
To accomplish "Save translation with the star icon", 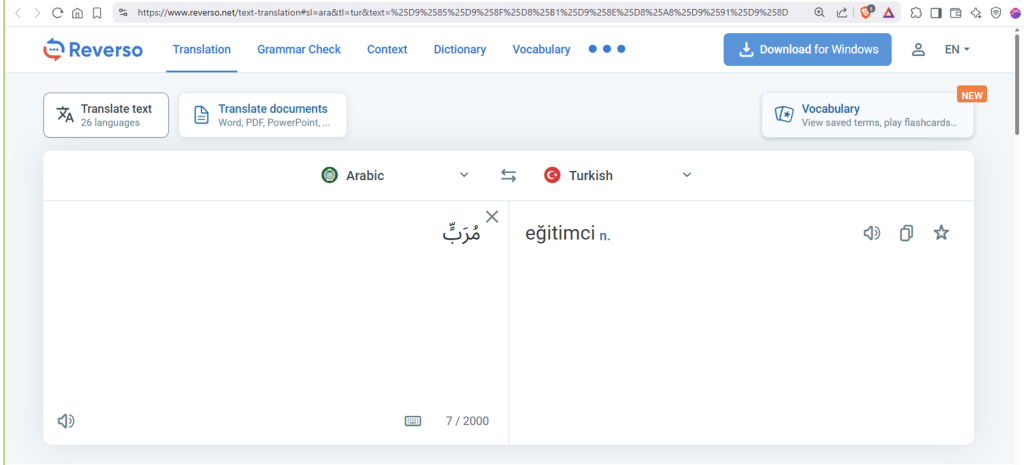I will [940, 233].
